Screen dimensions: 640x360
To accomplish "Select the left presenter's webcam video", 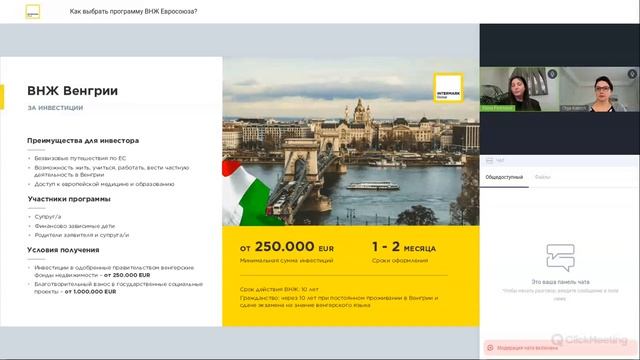I will (x=519, y=89).
